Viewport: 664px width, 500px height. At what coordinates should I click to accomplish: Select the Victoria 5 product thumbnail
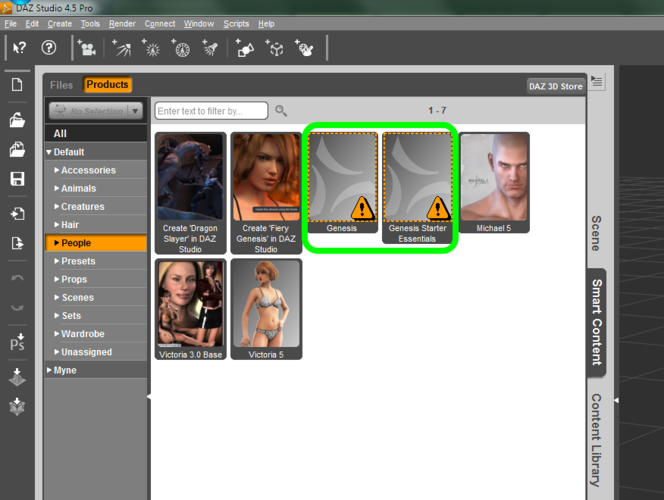[x=266, y=309]
